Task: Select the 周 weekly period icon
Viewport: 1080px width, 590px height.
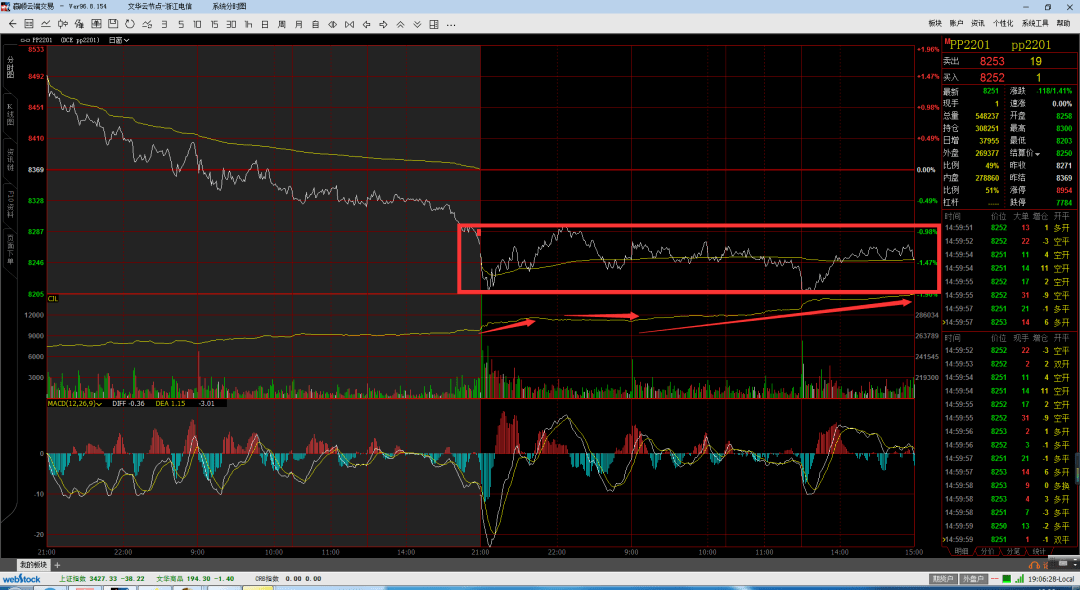Action: (282, 23)
